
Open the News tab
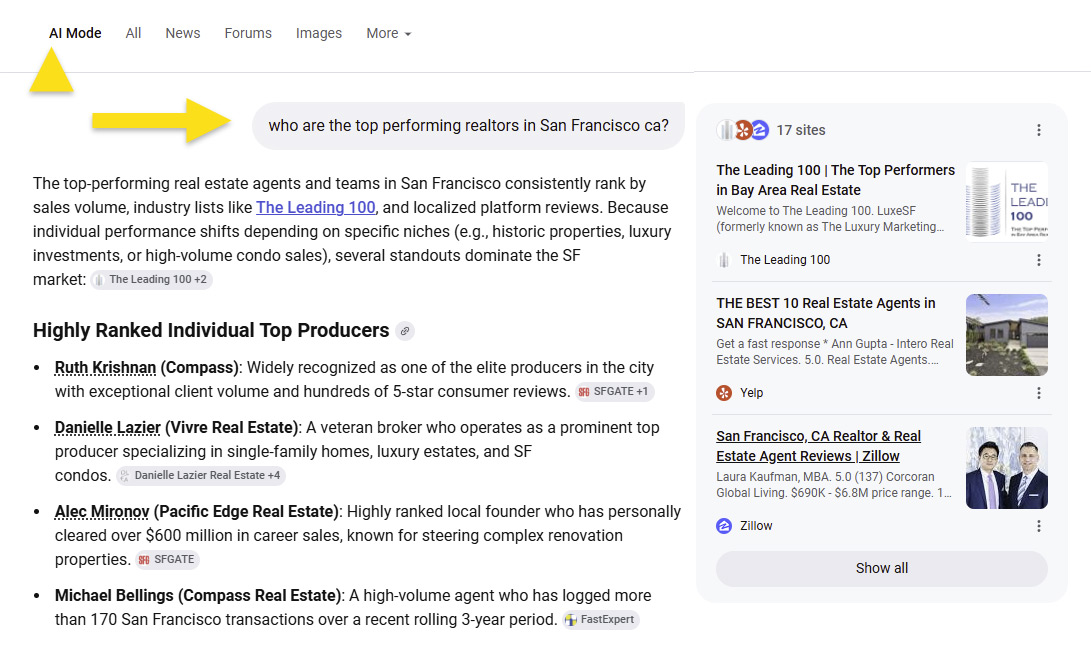[x=183, y=33]
